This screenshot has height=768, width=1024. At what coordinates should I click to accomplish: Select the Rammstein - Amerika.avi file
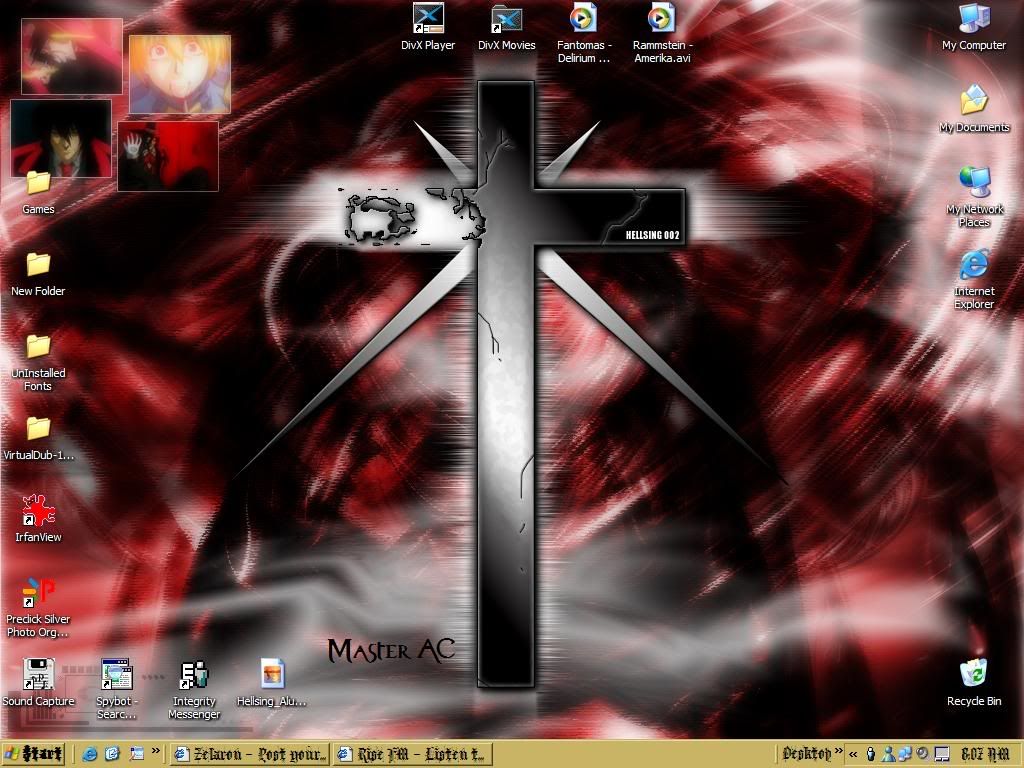(662, 33)
